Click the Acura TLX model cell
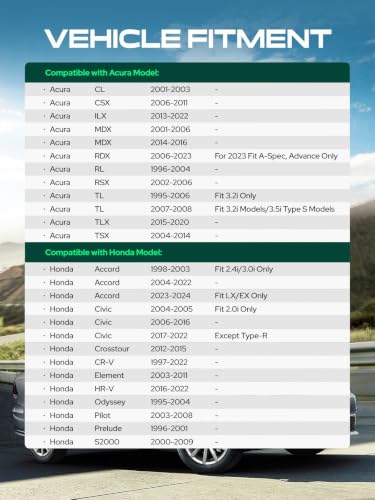The height and width of the screenshot is (500, 375). [102, 222]
